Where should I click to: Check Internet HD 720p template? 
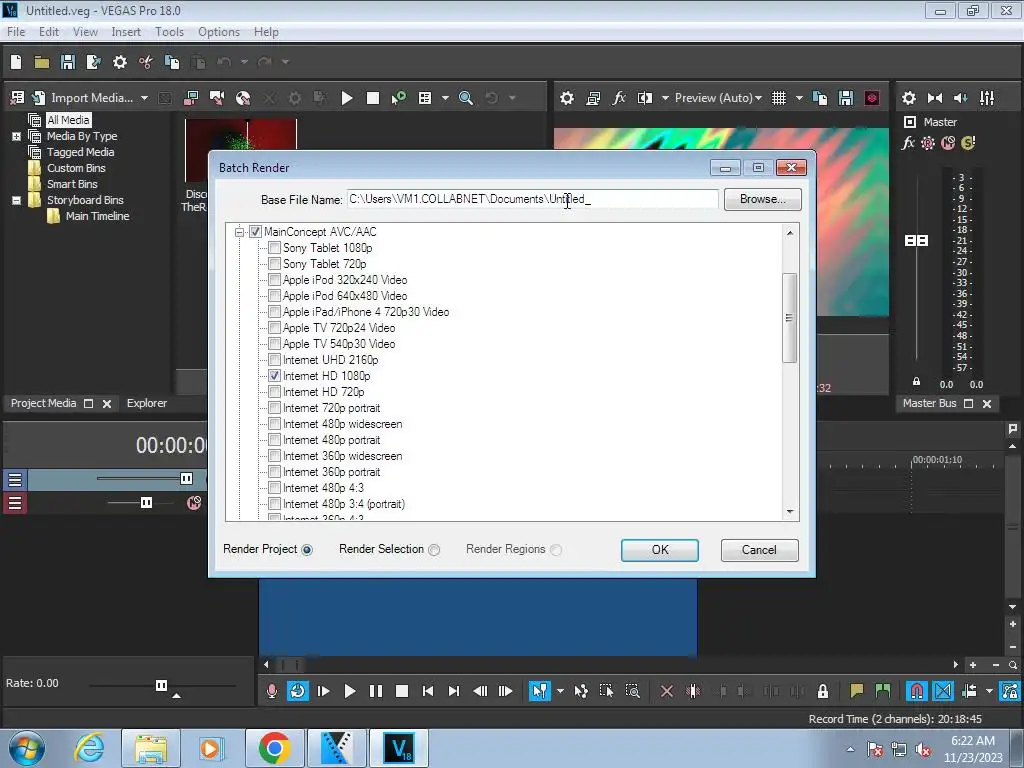(x=274, y=392)
